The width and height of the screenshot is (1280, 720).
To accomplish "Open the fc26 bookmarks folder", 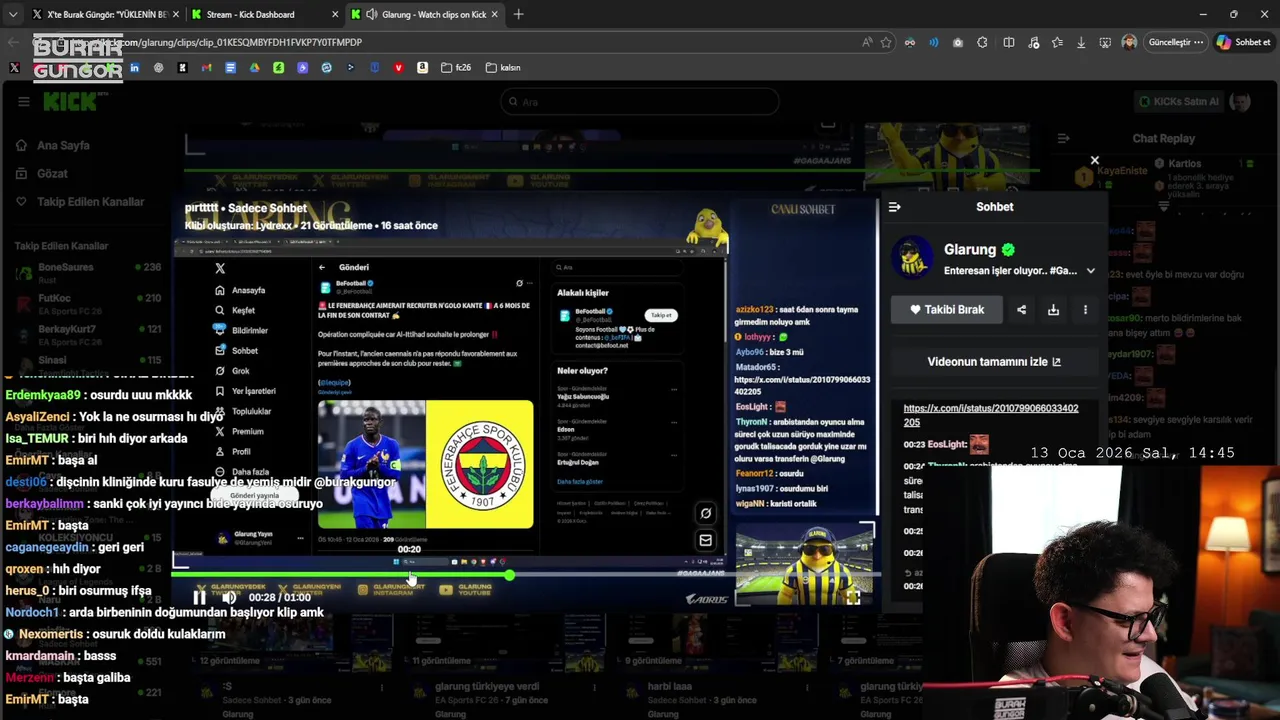I will click(x=456, y=68).
